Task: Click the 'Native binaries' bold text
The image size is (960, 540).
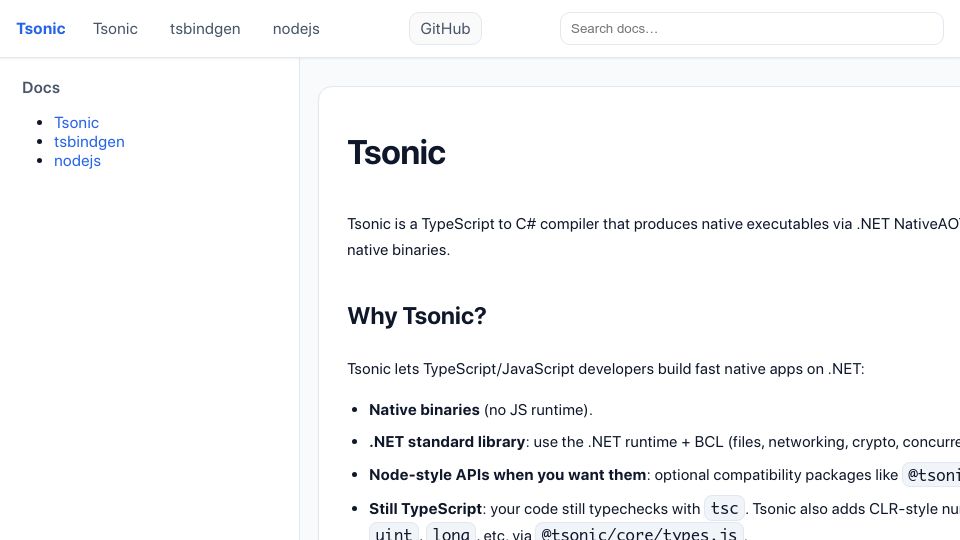Action: pos(424,410)
